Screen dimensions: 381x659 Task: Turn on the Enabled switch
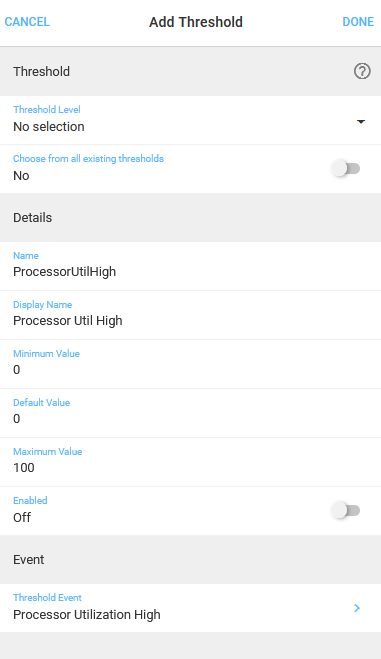pyautogui.click(x=346, y=511)
